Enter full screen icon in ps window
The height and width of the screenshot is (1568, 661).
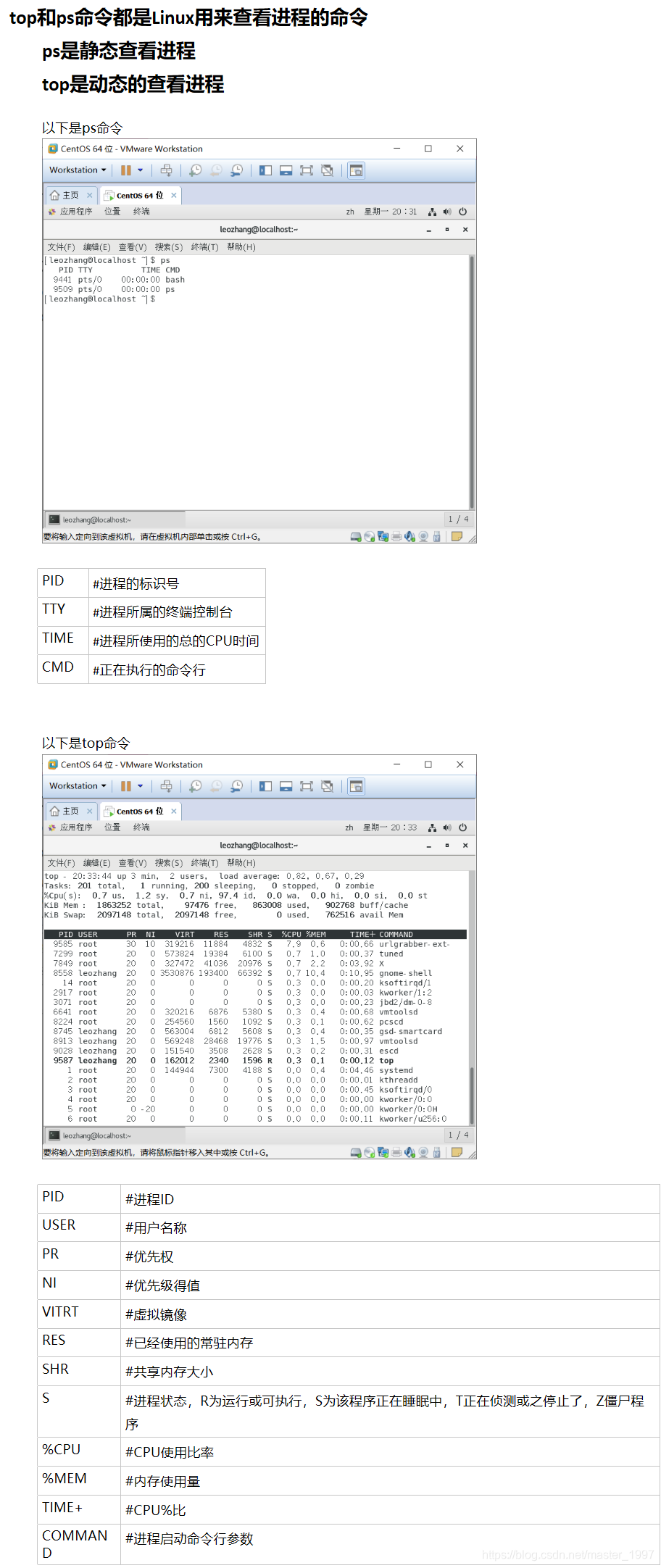point(307,170)
